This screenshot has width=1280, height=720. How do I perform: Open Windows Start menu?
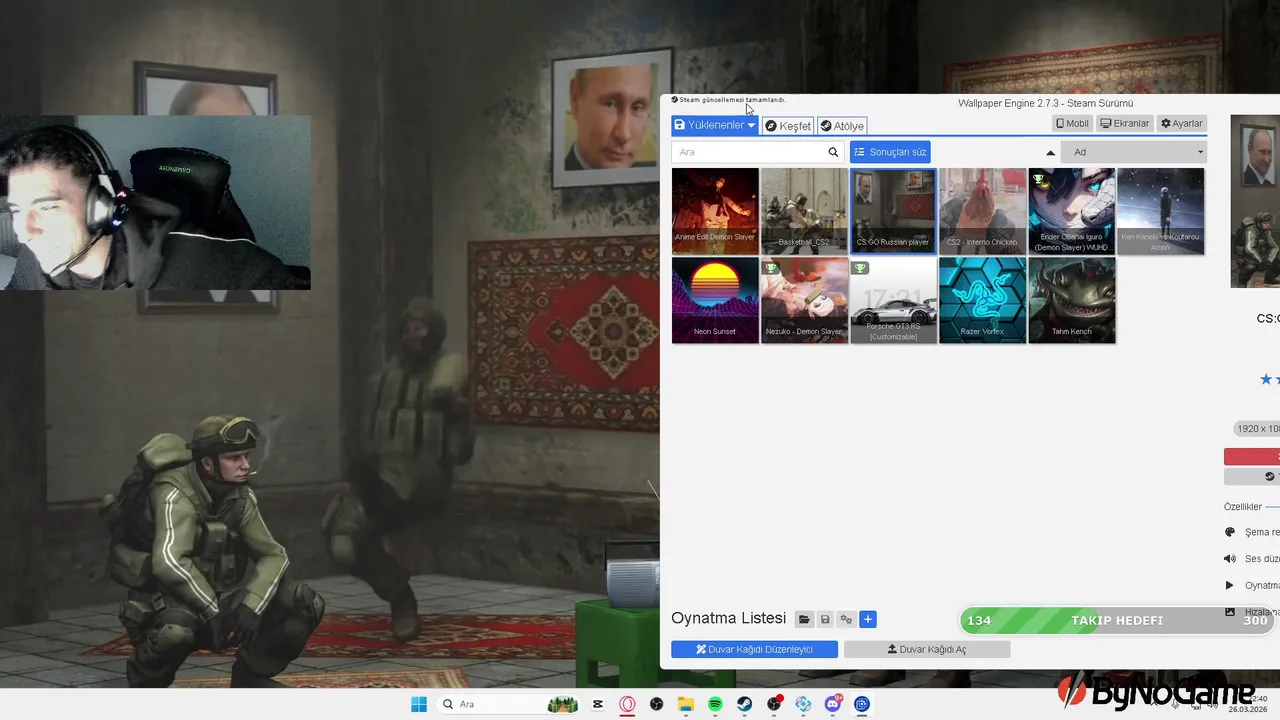tap(419, 704)
